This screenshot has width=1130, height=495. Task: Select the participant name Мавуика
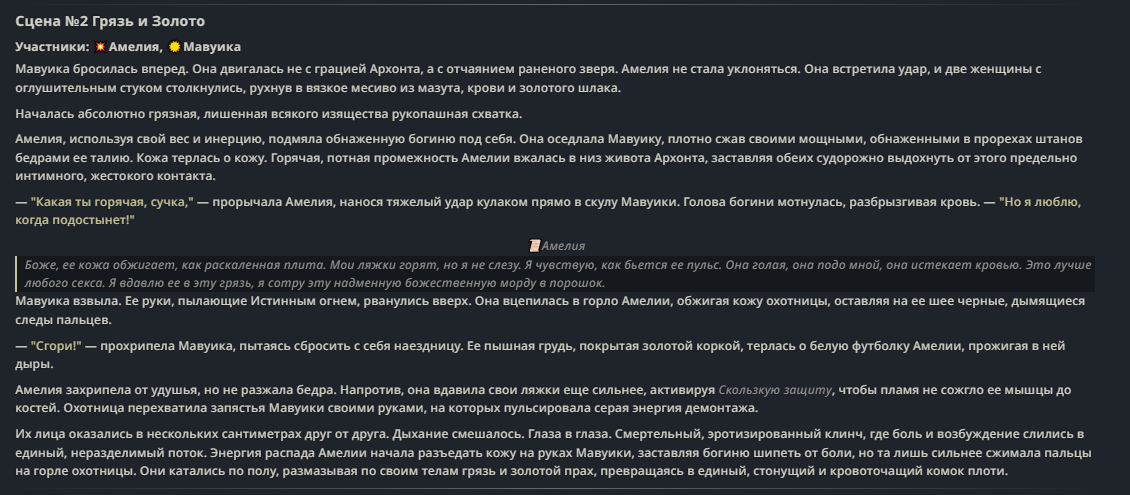point(212,47)
